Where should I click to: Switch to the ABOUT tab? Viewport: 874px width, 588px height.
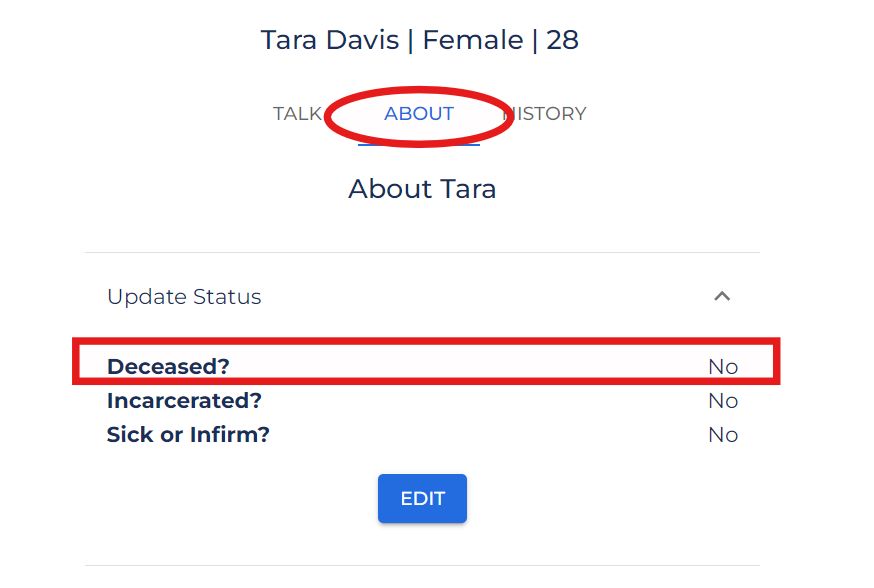click(419, 114)
